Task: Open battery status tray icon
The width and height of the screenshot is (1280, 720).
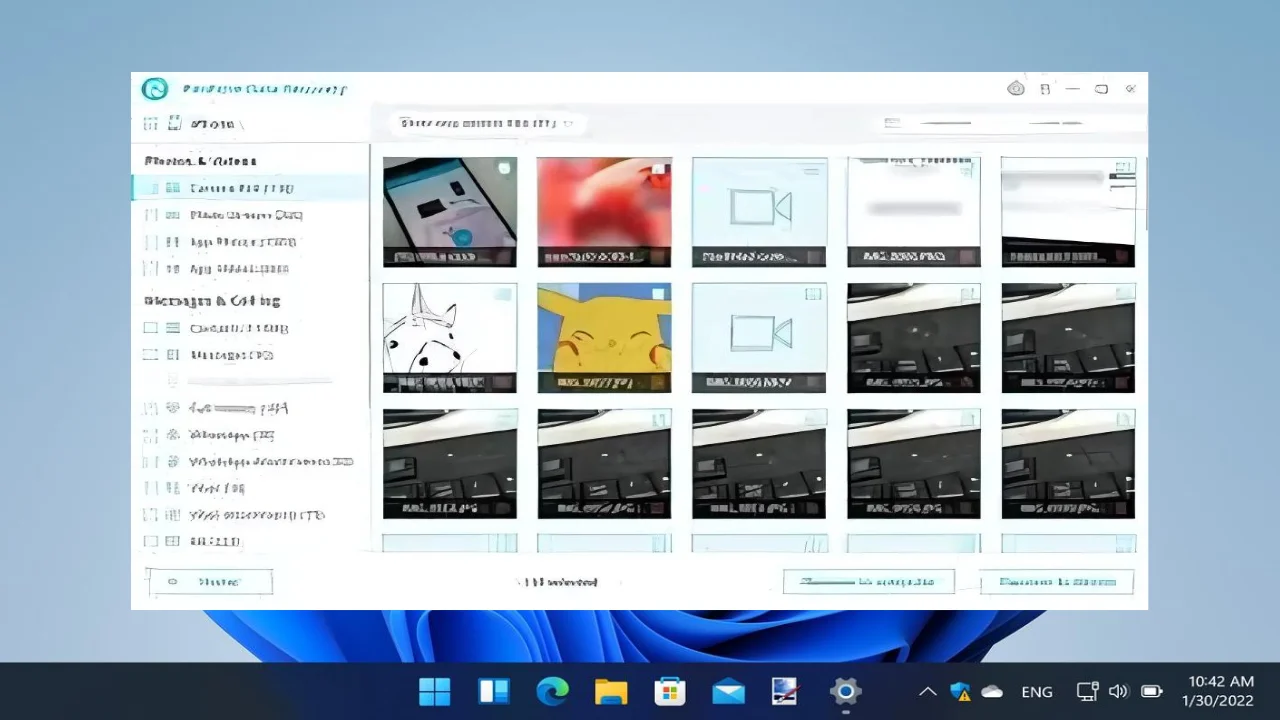Action: coord(1152,691)
